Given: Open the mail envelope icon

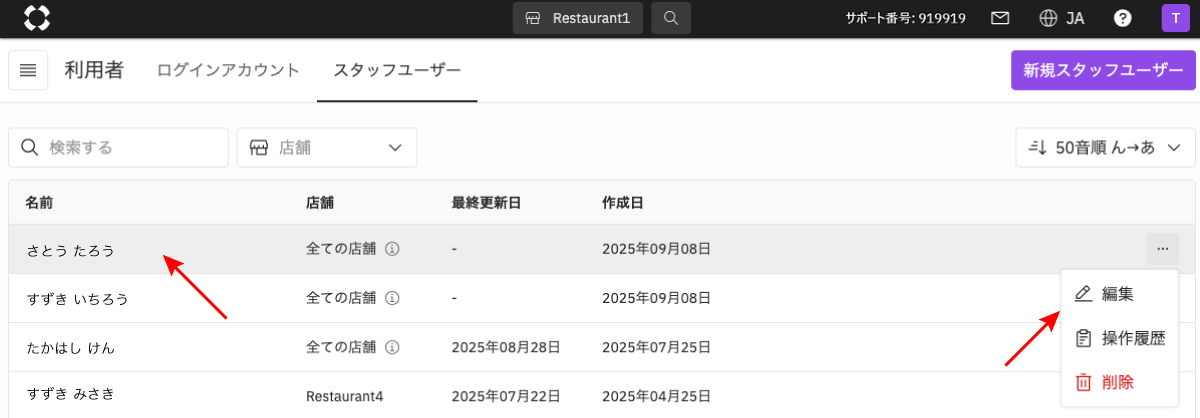Looking at the screenshot, I should coord(999,18).
